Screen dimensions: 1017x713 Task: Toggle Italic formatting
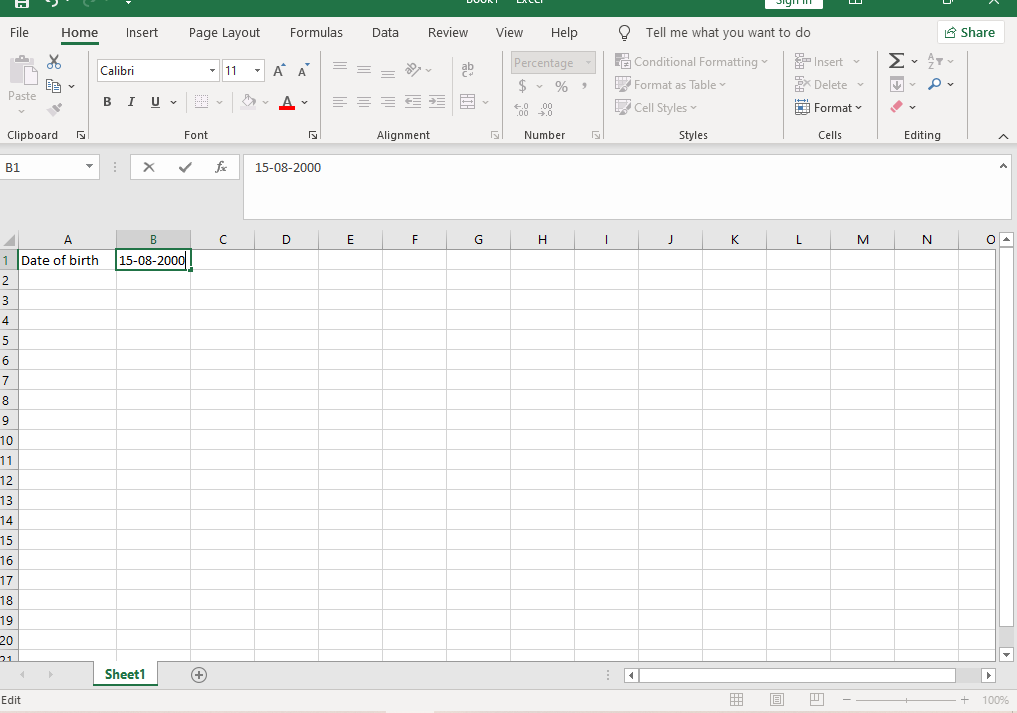click(x=131, y=102)
